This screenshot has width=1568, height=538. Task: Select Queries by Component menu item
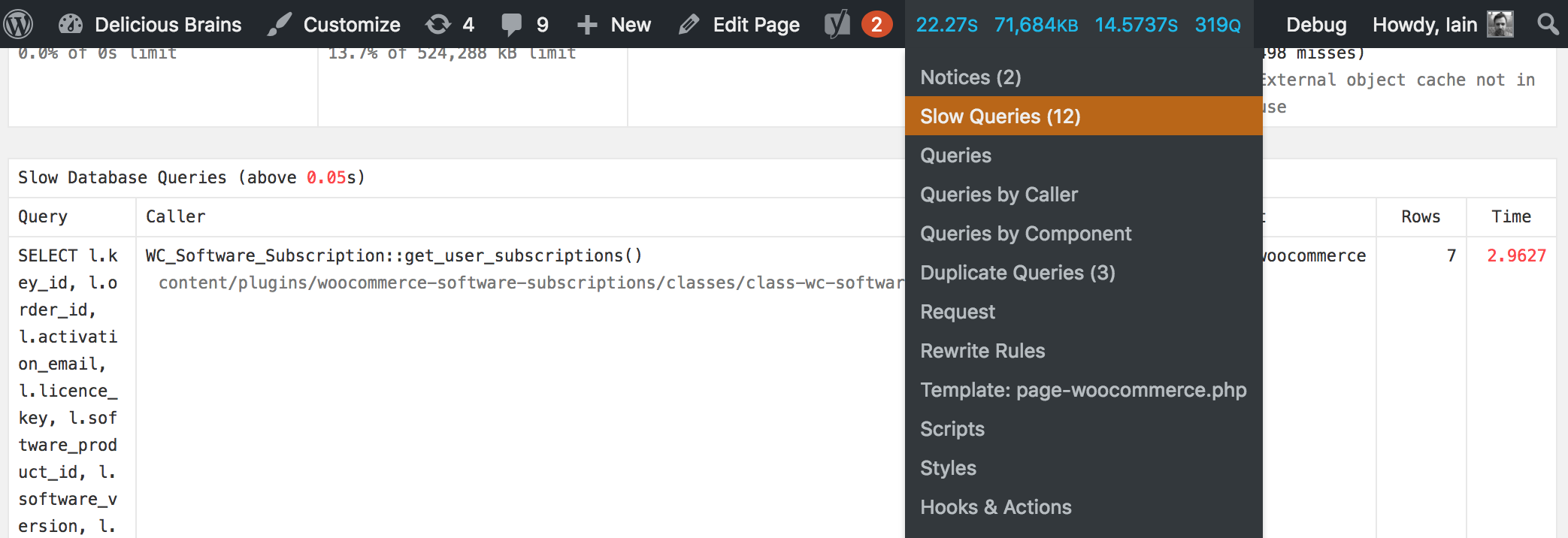coord(1025,234)
